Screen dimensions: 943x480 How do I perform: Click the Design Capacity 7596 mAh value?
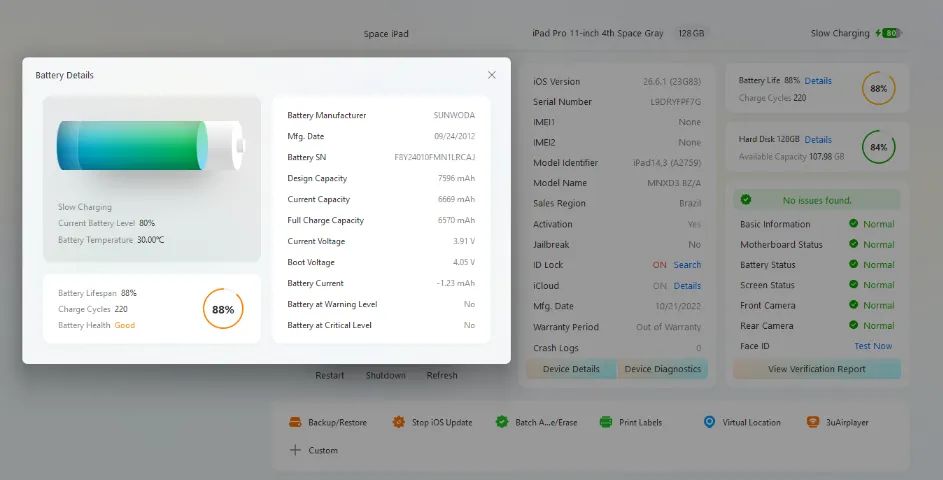(456, 178)
